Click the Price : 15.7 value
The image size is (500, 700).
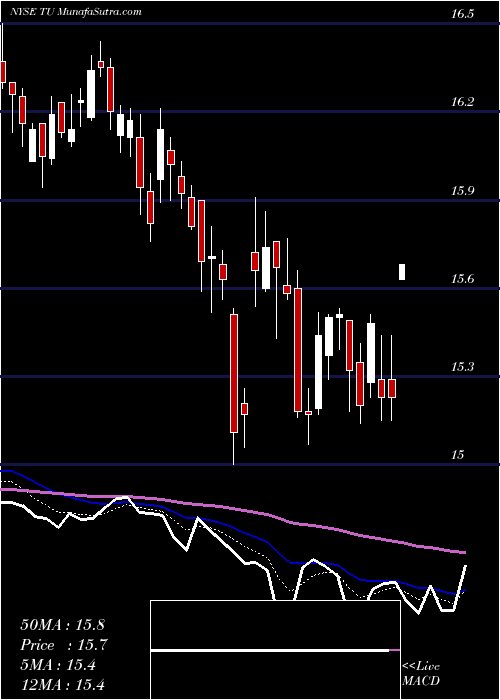(64, 645)
